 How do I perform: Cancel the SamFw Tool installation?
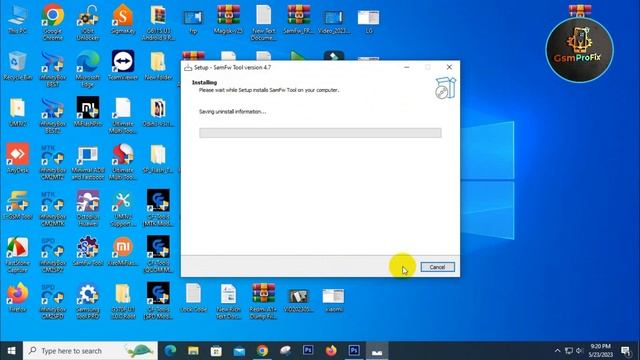[x=437, y=267]
